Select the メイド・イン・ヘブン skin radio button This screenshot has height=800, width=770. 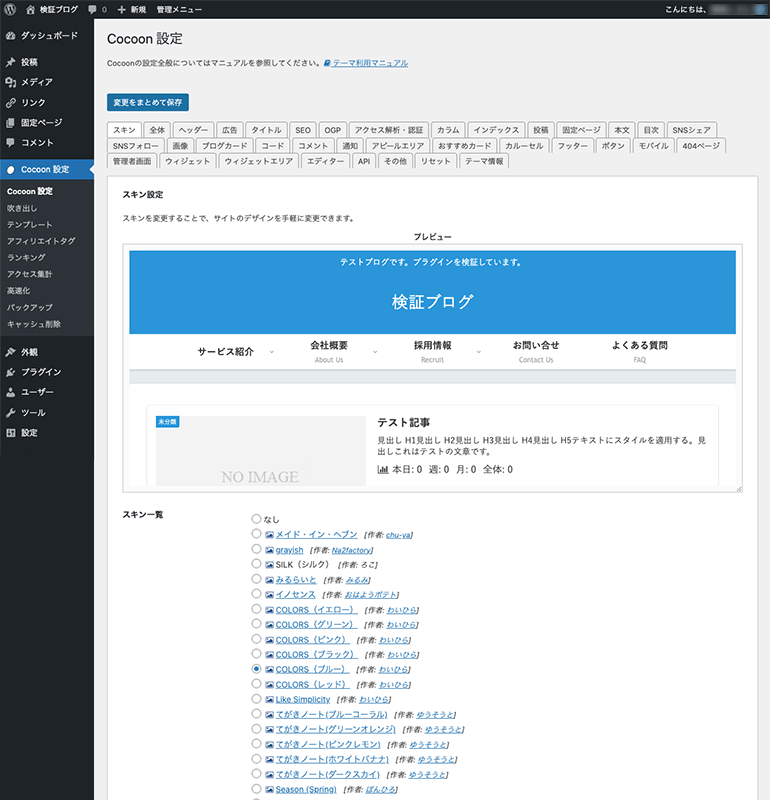coord(256,534)
